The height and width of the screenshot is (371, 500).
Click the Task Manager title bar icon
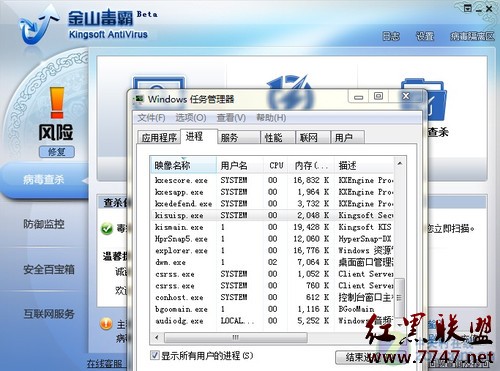pyautogui.click(x=139, y=99)
